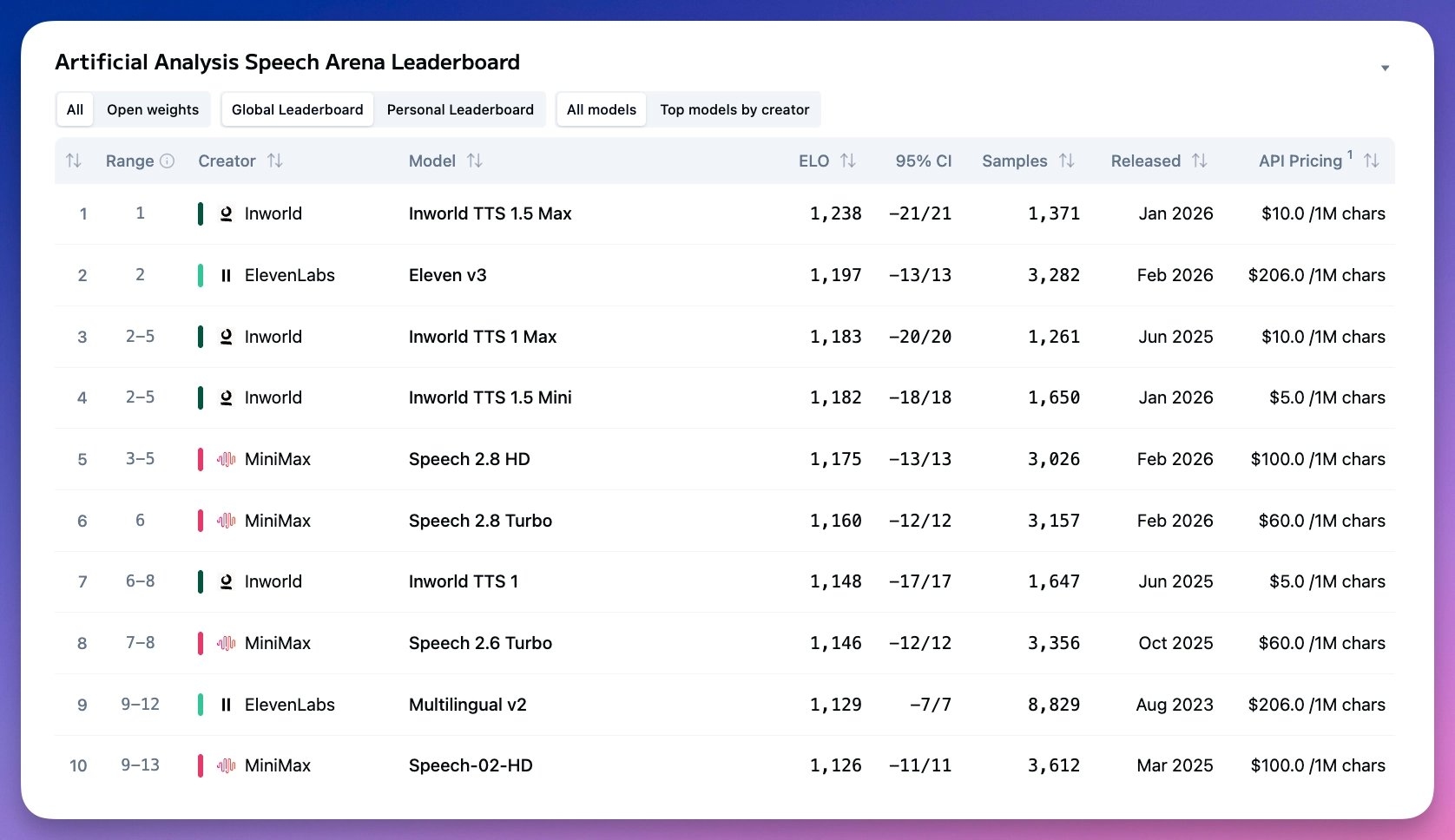Screen dimensions: 1455x840
Task: Select the Speech 2.6 Turbo table row
Action: click(695, 643)
